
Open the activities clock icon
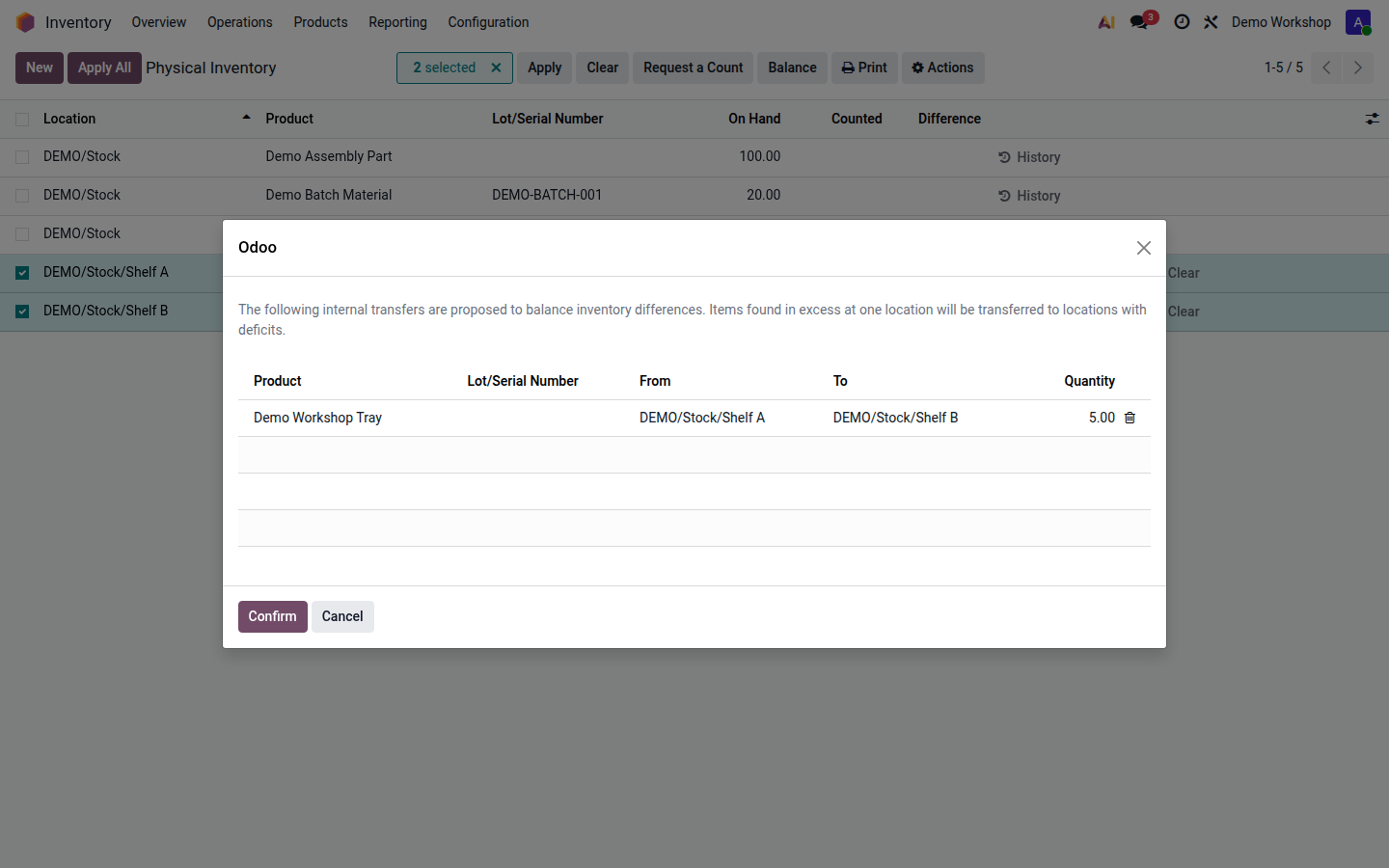coord(1182,22)
